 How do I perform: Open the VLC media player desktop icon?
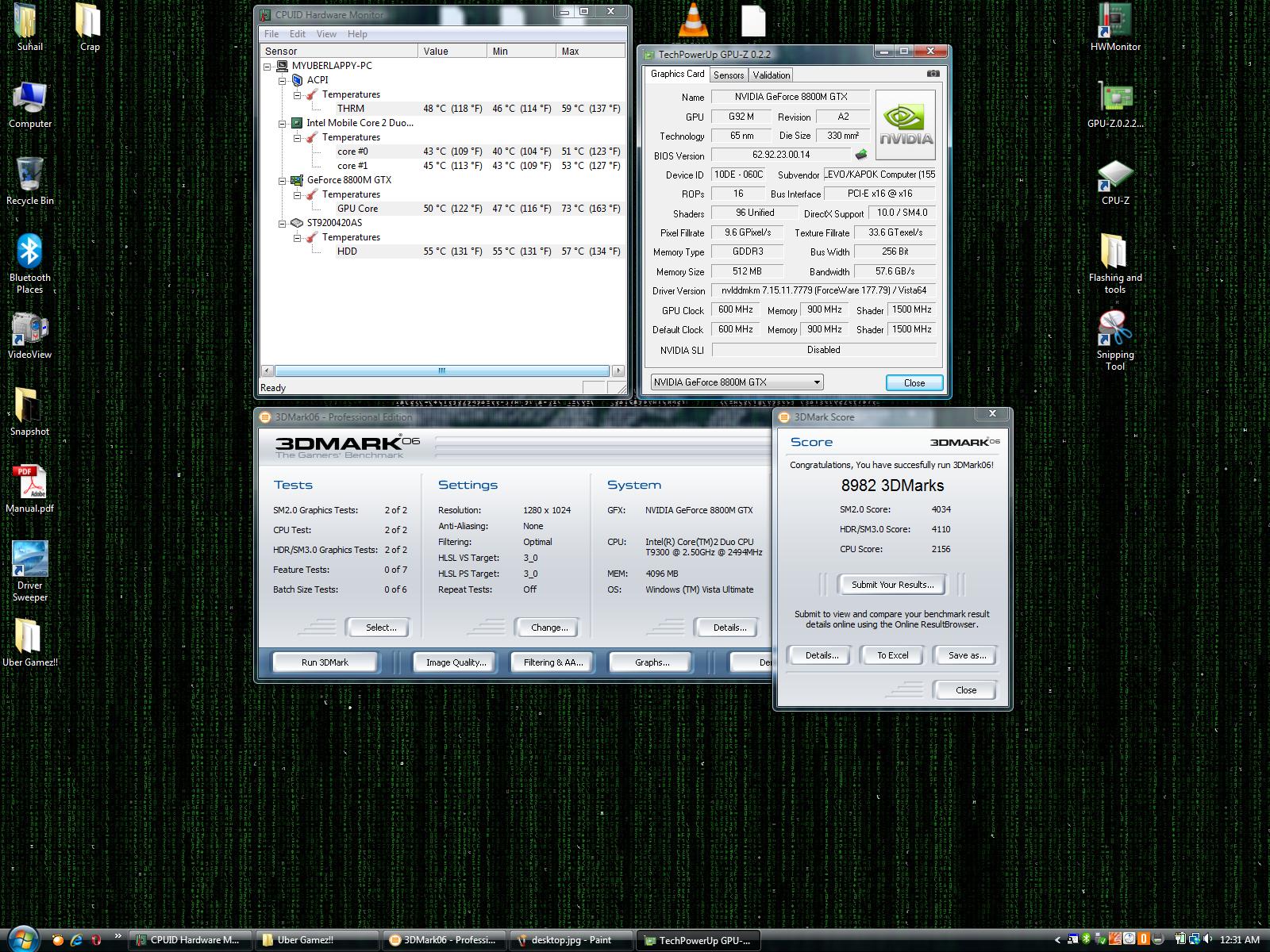coord(694,21)
